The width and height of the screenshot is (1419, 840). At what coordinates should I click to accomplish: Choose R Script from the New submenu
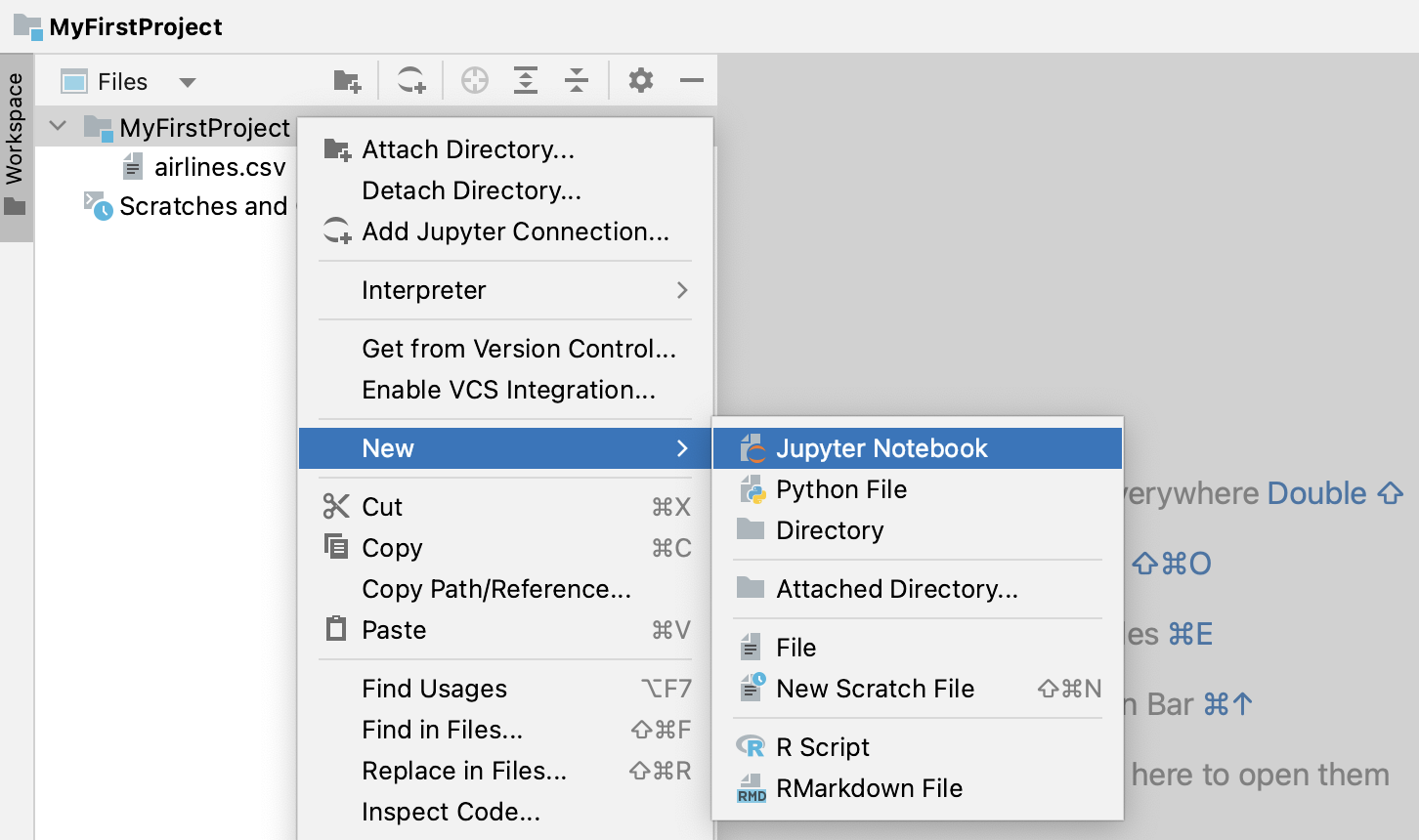pos(823,746)
